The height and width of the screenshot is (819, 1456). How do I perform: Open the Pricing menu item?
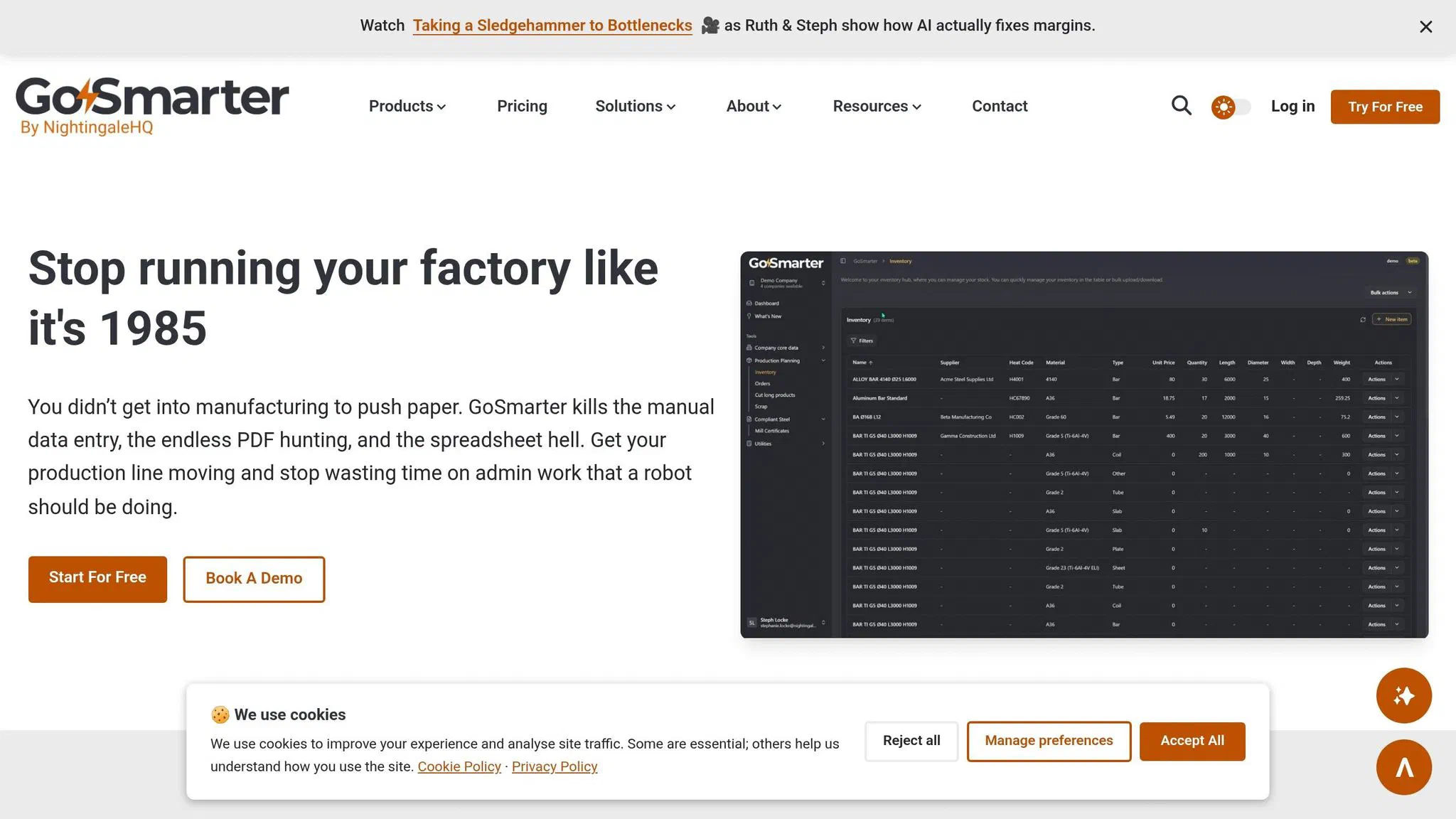point(522,106)
